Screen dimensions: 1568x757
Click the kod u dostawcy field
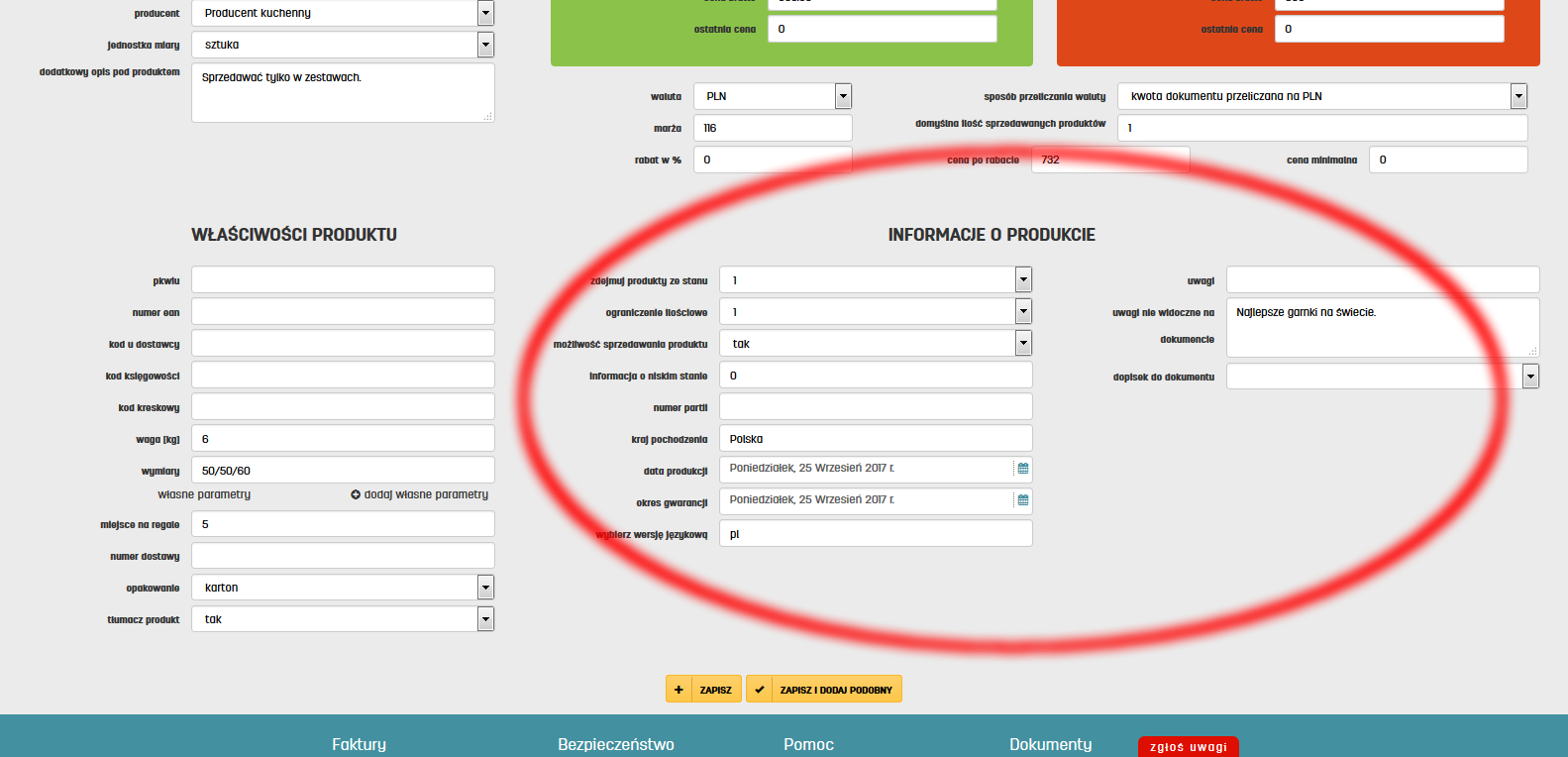(343, 343)
